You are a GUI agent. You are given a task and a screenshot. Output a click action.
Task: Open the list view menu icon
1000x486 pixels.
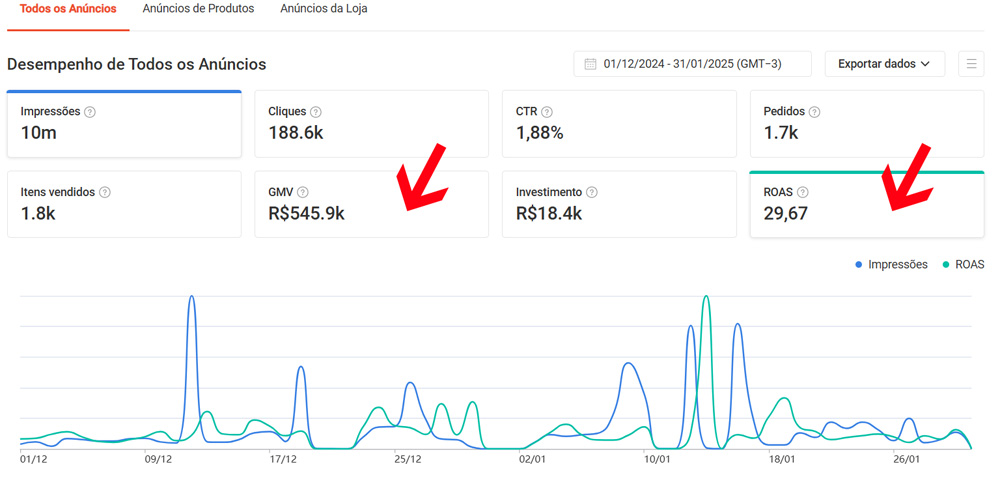click(971, 64)
